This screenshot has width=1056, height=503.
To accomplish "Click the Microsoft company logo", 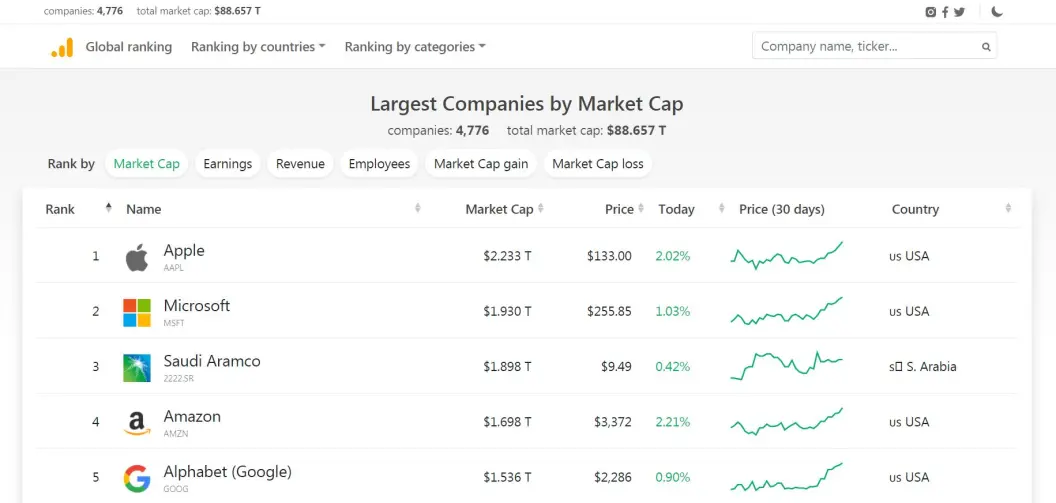I will click(137, 312).
